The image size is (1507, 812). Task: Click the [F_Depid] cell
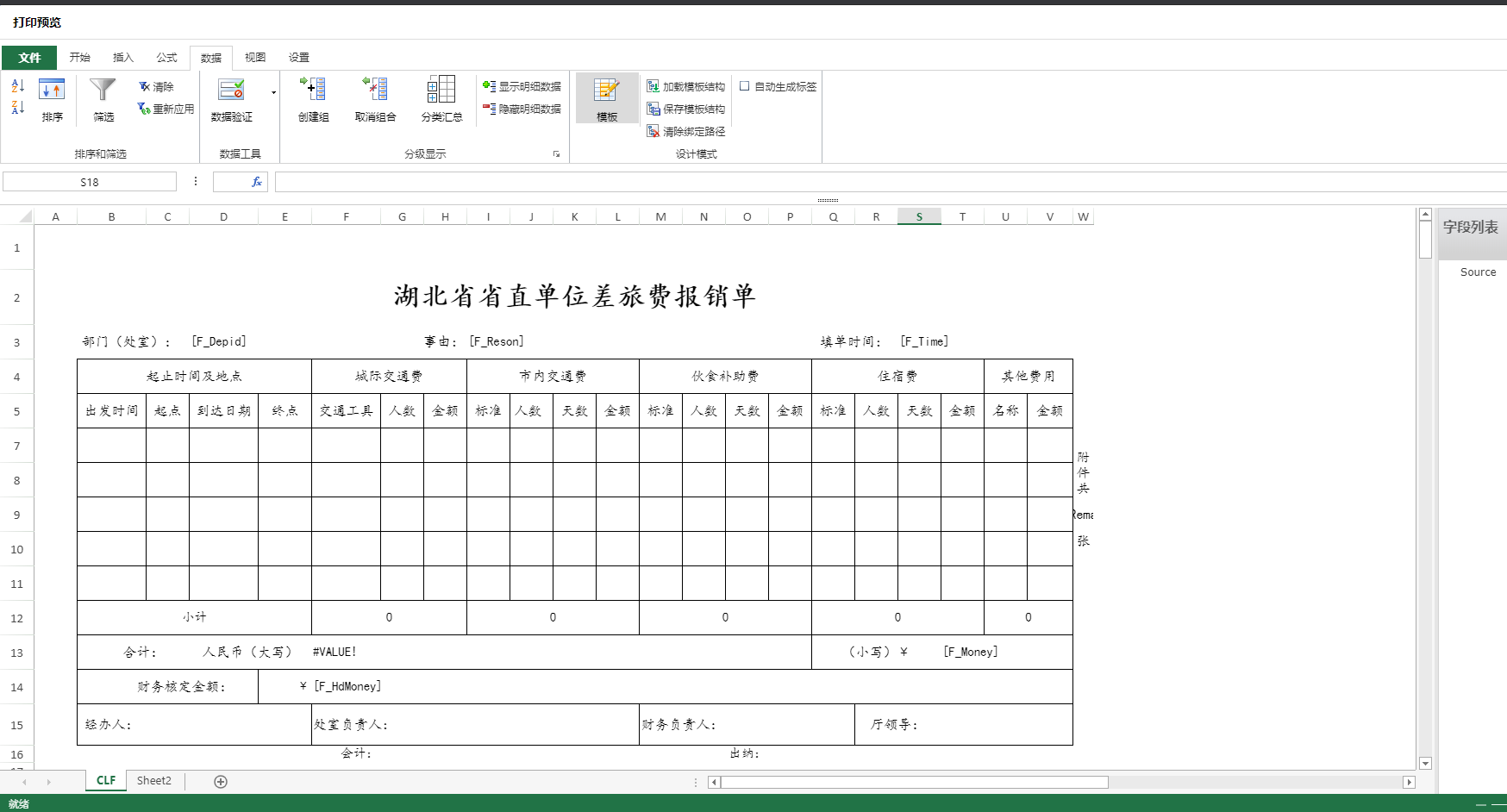tap(219, 342)
